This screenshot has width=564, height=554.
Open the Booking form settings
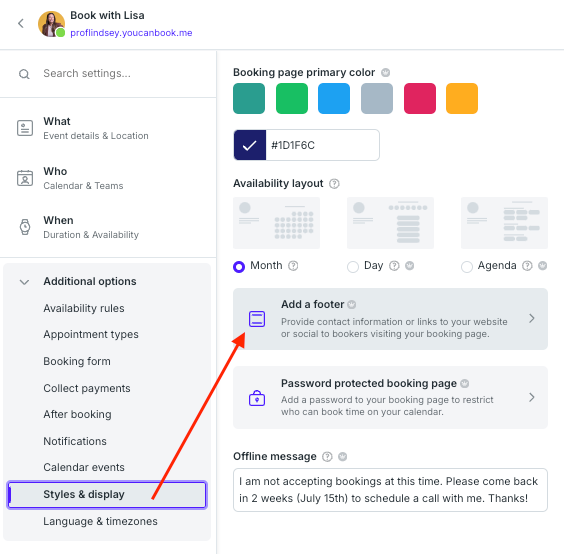coord(77,361)
